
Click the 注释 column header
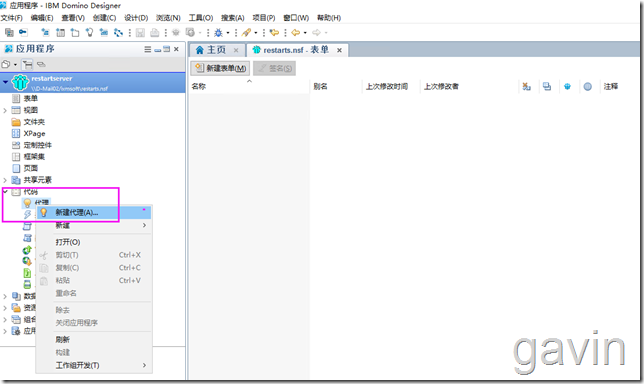coord(611,86)
